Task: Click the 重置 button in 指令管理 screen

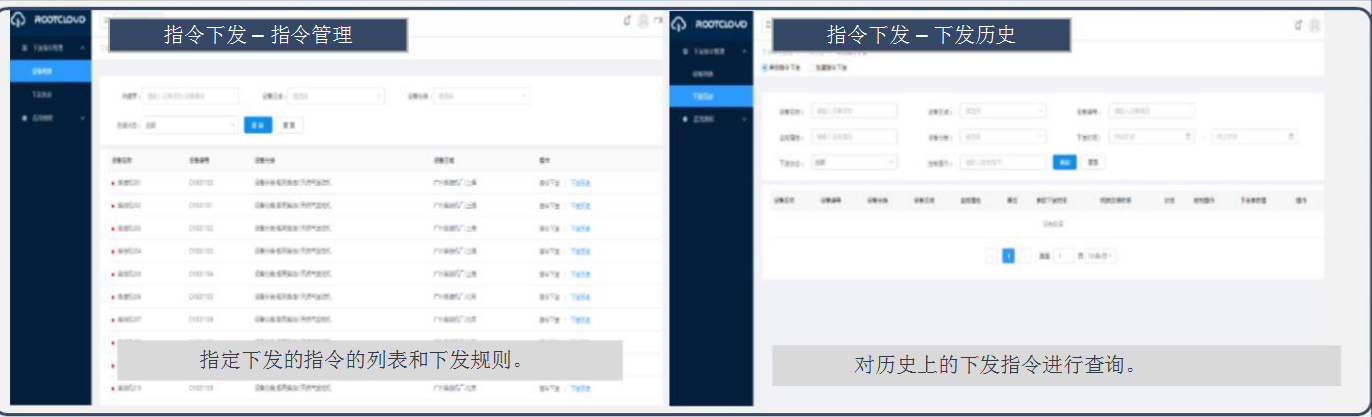Action: click(289, 126)
